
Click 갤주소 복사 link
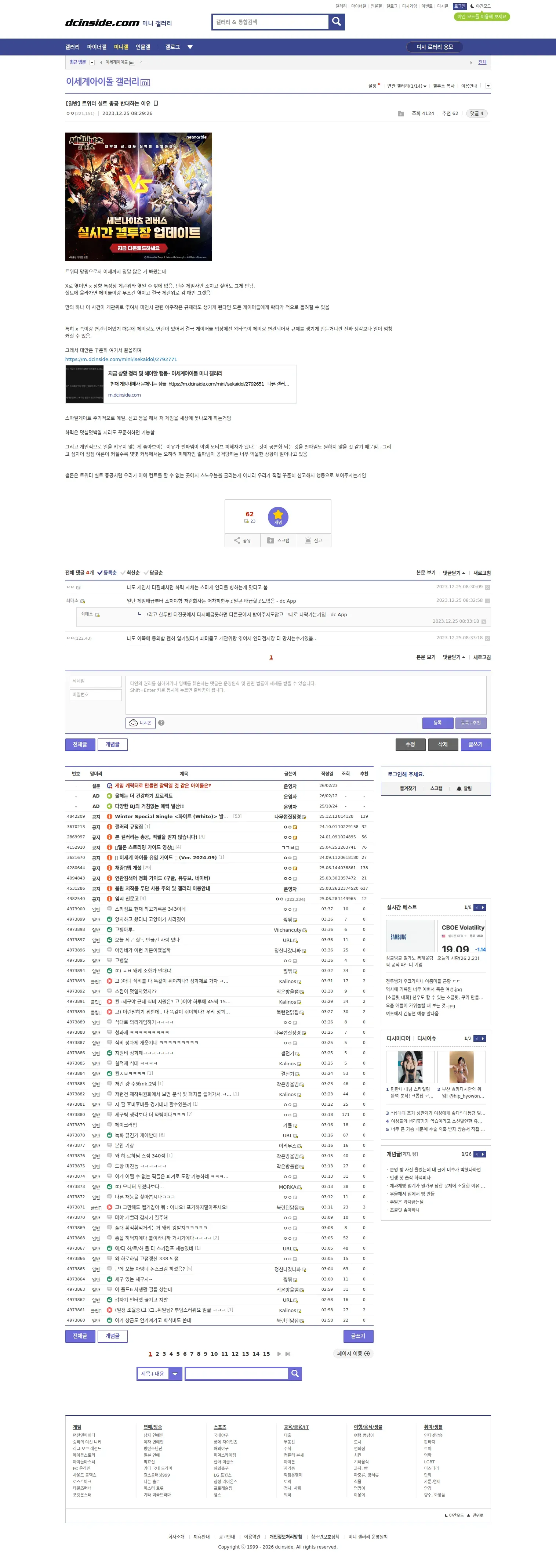click(x=443, y=86)
